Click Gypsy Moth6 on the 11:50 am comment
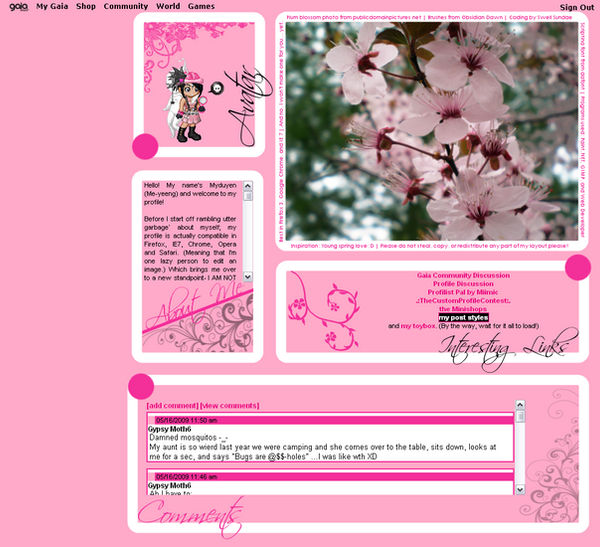The width and height of the screenshot is (600, 547). (170, 429)
